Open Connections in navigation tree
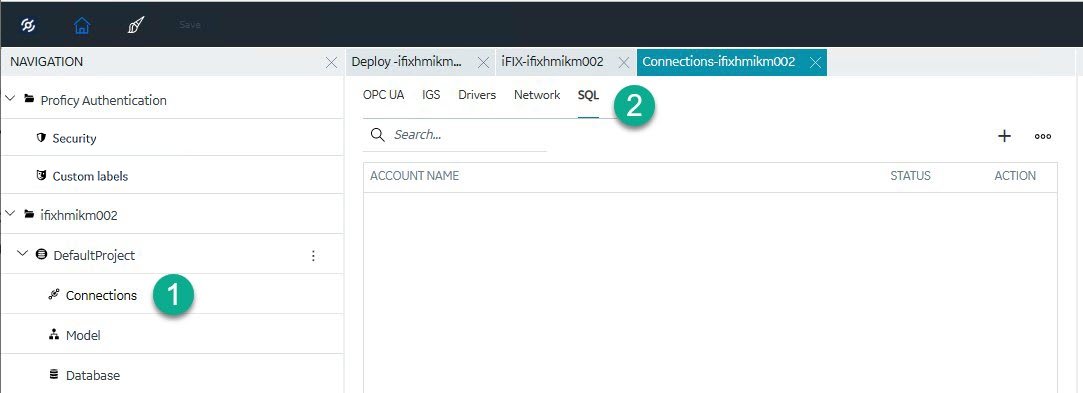This screenshot has height=393, width=1083. click(x=102, y=296)
